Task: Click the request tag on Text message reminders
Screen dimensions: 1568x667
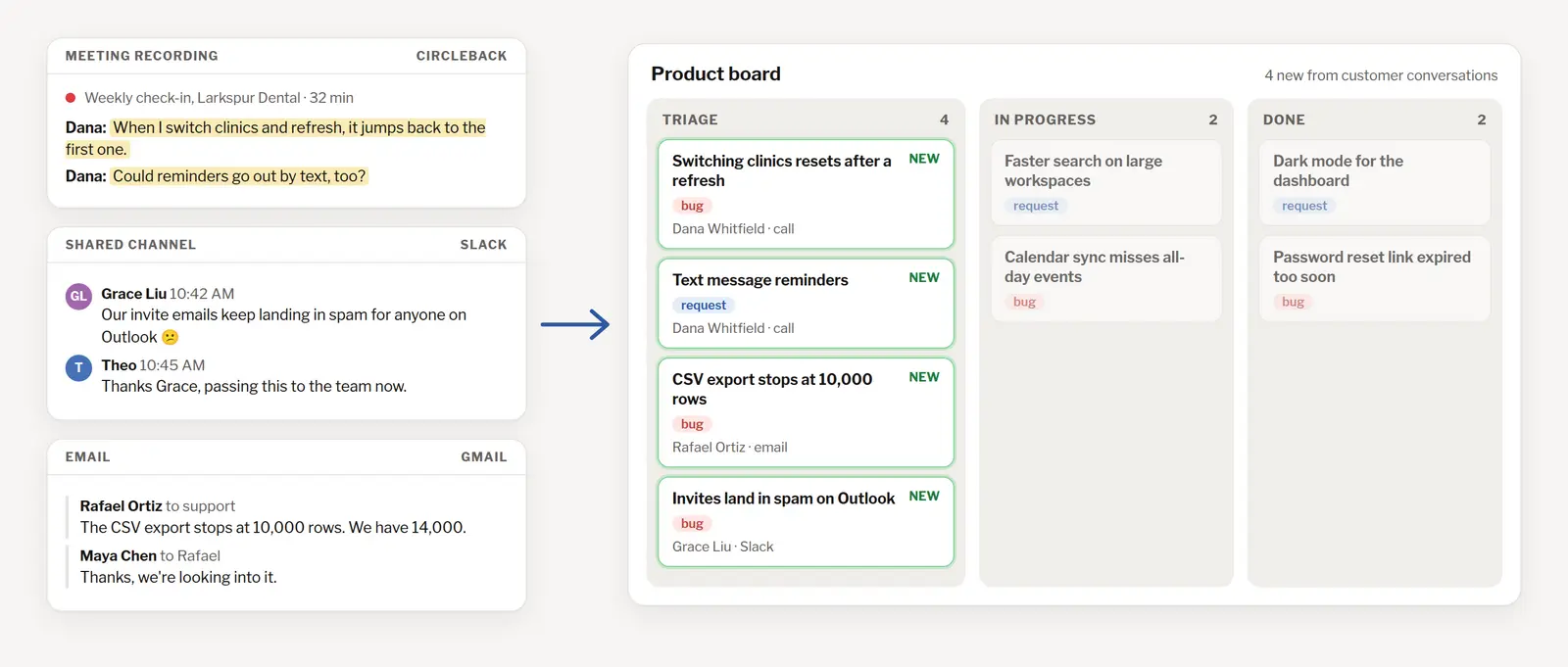Action: tap(704, 306)
